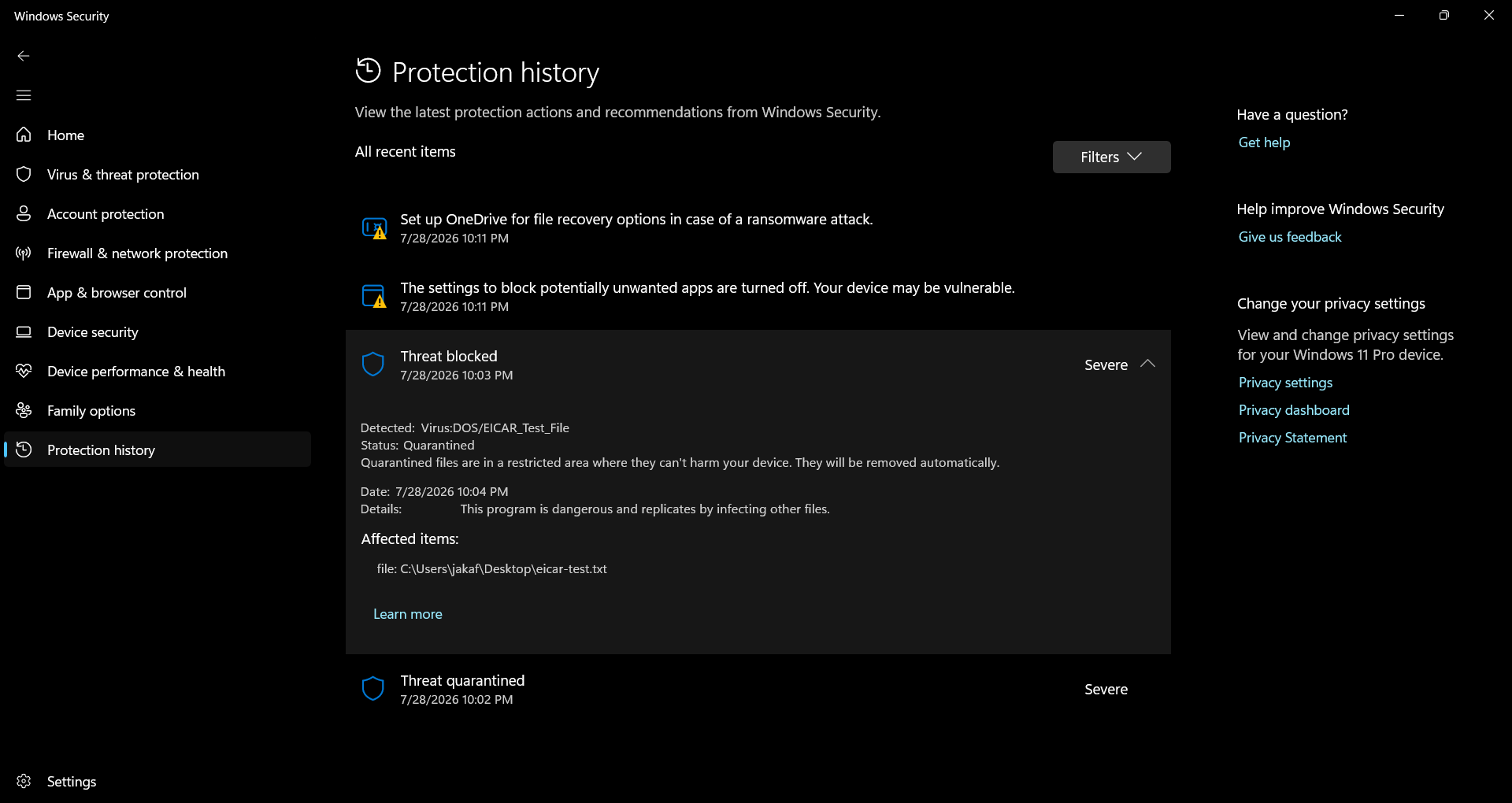Click the Learn more link
Screen dimensions: 1512x803
click(408, 614)
